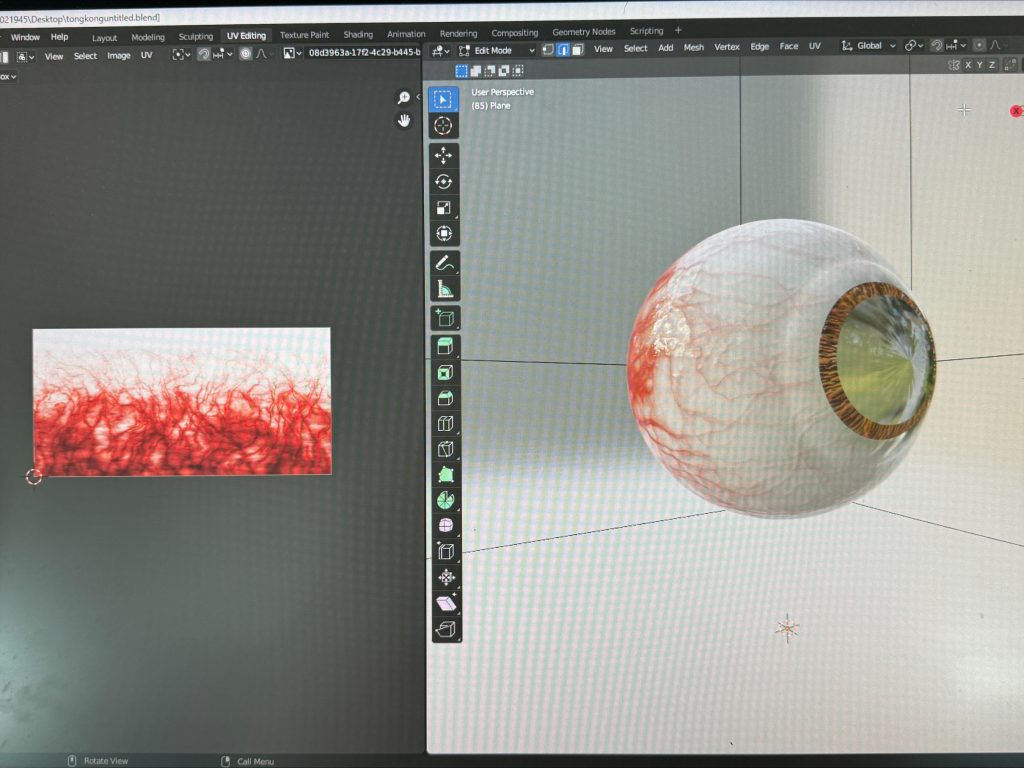Viewport: 1024px width, 768px height.
Task: Open the image browse dropdown in UV editor
Action: pos(292,54)
